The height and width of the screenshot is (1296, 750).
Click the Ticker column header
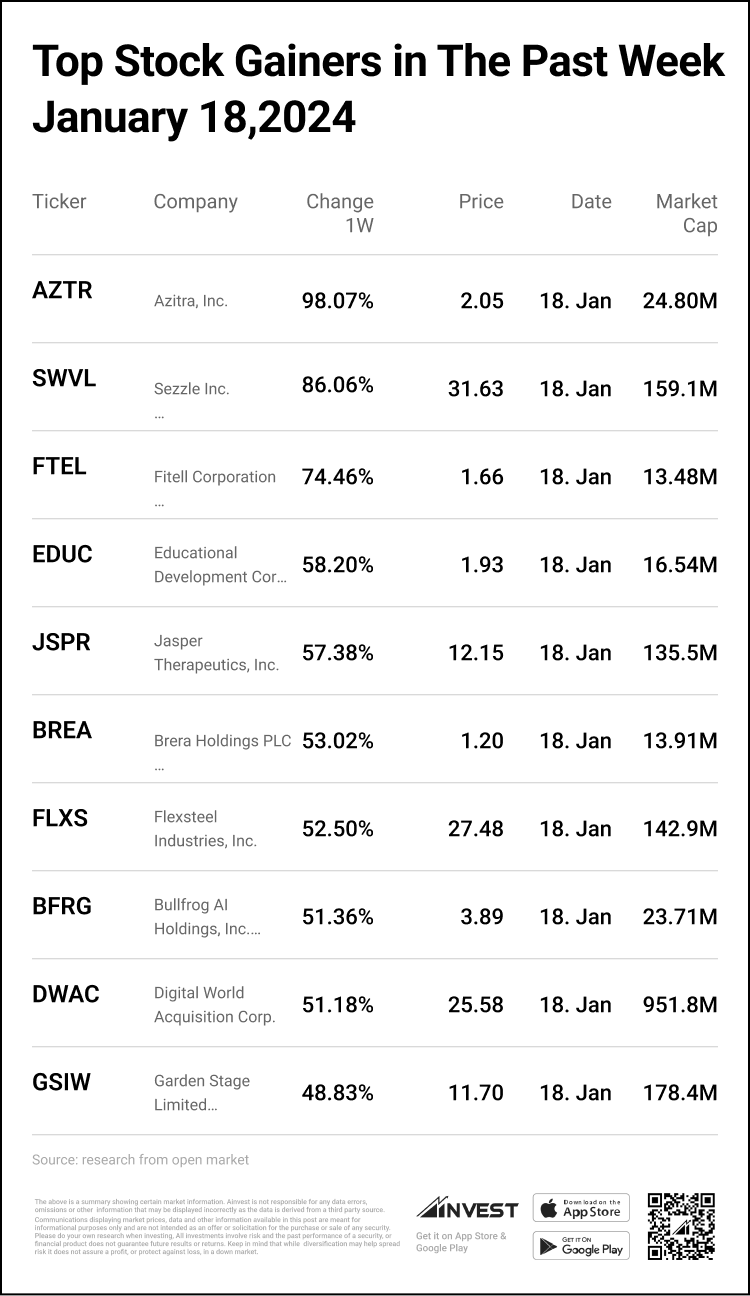tap(60, 201)
